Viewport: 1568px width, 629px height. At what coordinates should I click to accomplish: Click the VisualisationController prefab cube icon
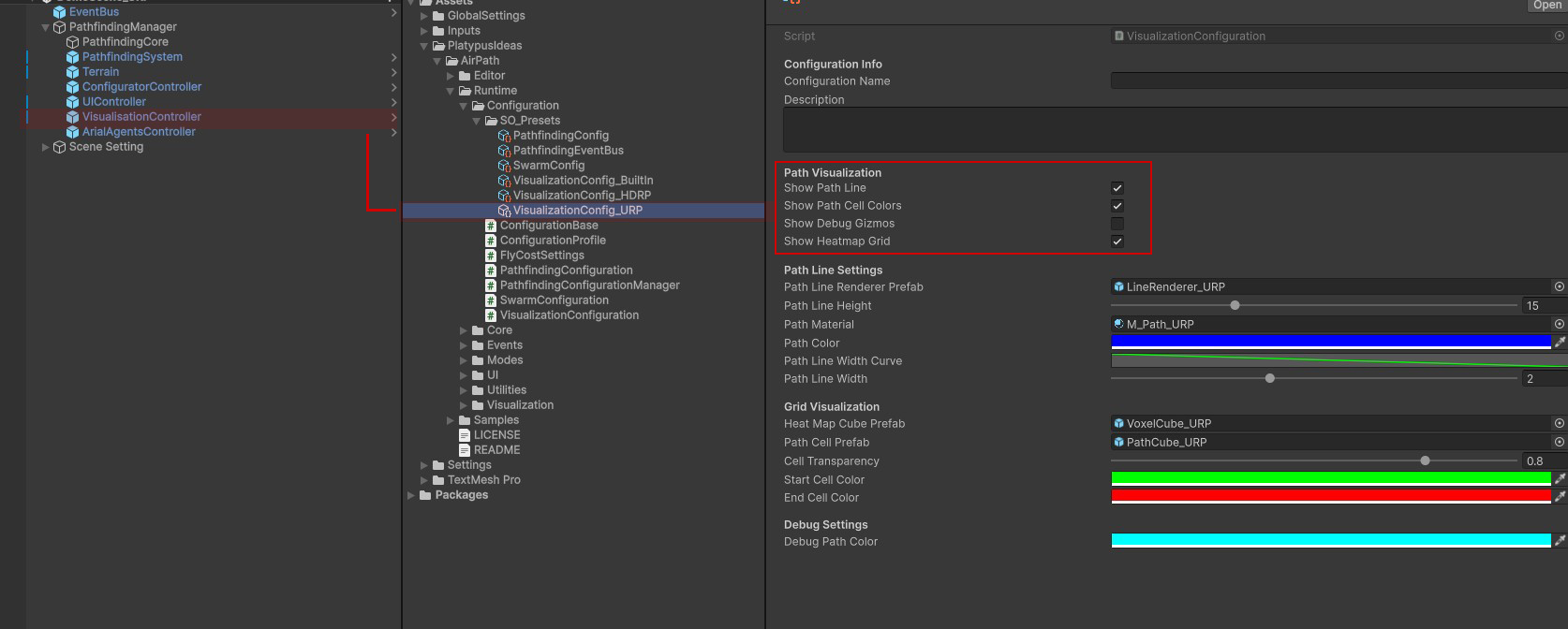[x=72, y=117]
